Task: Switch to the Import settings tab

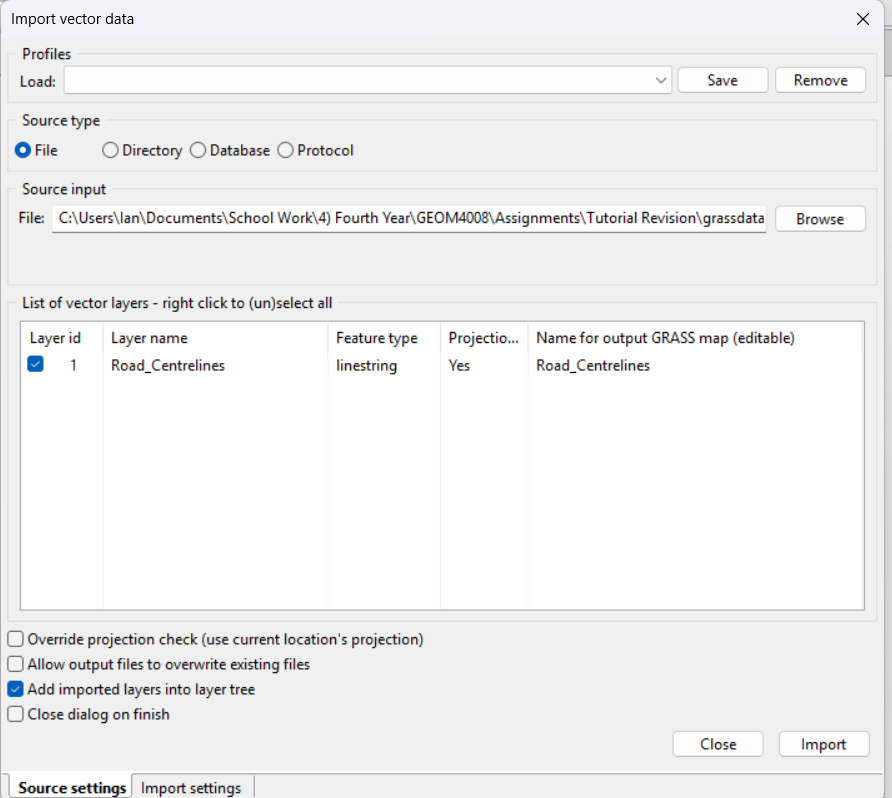Action: pyautogui.click(x=191, y=788)
